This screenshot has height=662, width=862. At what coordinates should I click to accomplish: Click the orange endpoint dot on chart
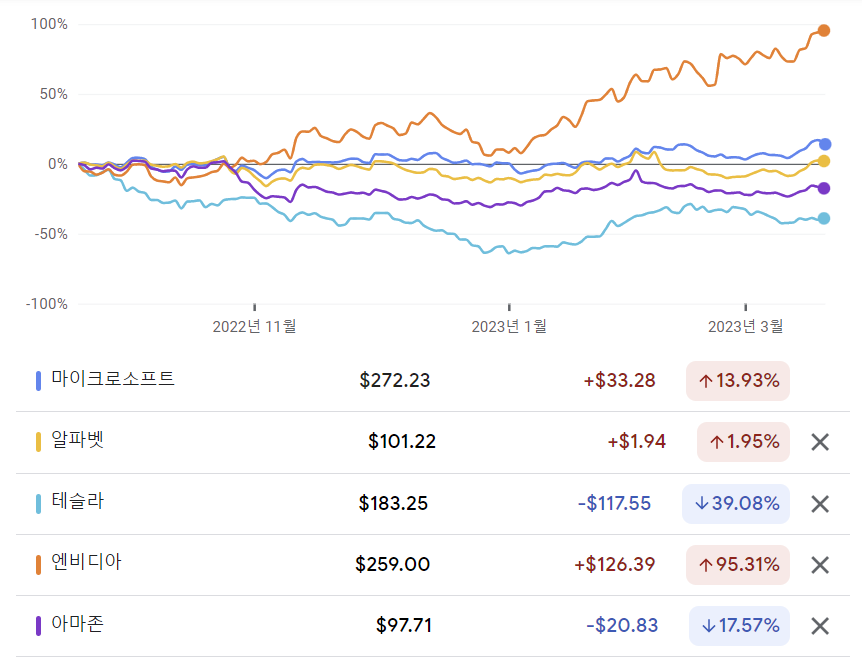tap(824, 31)
